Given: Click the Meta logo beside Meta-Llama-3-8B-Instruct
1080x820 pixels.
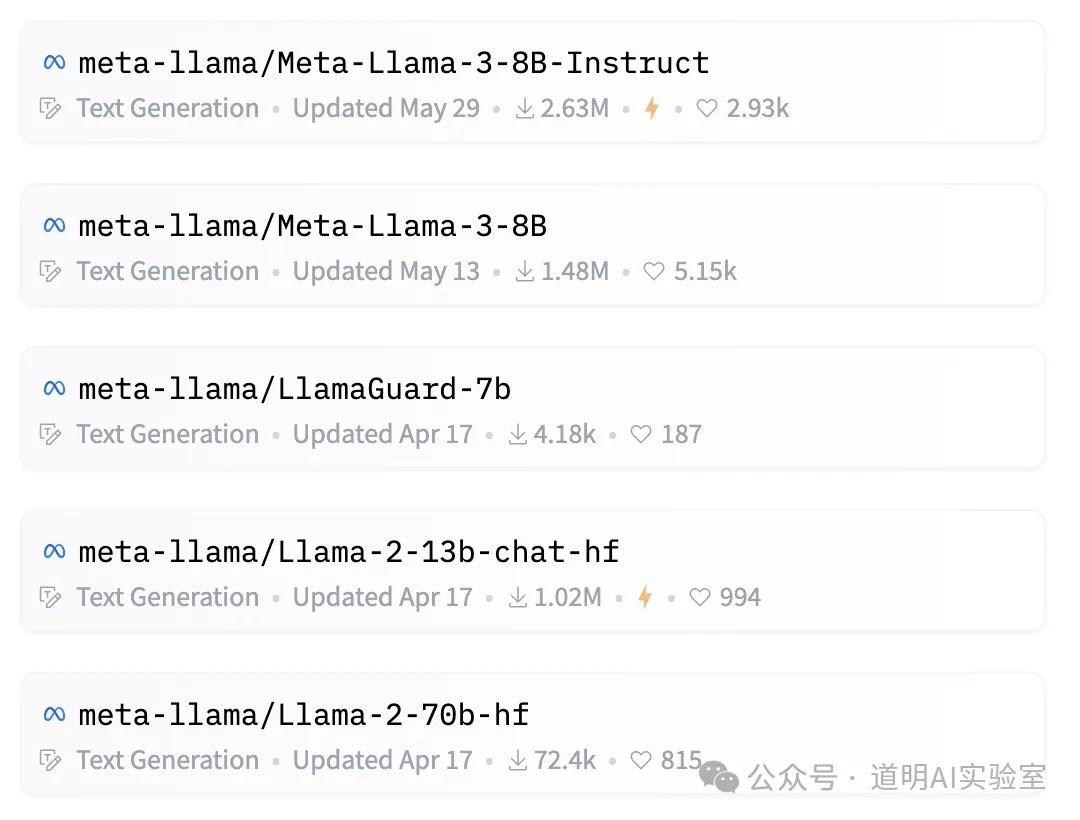Looking at the screenshot, I should coord(55,62).
